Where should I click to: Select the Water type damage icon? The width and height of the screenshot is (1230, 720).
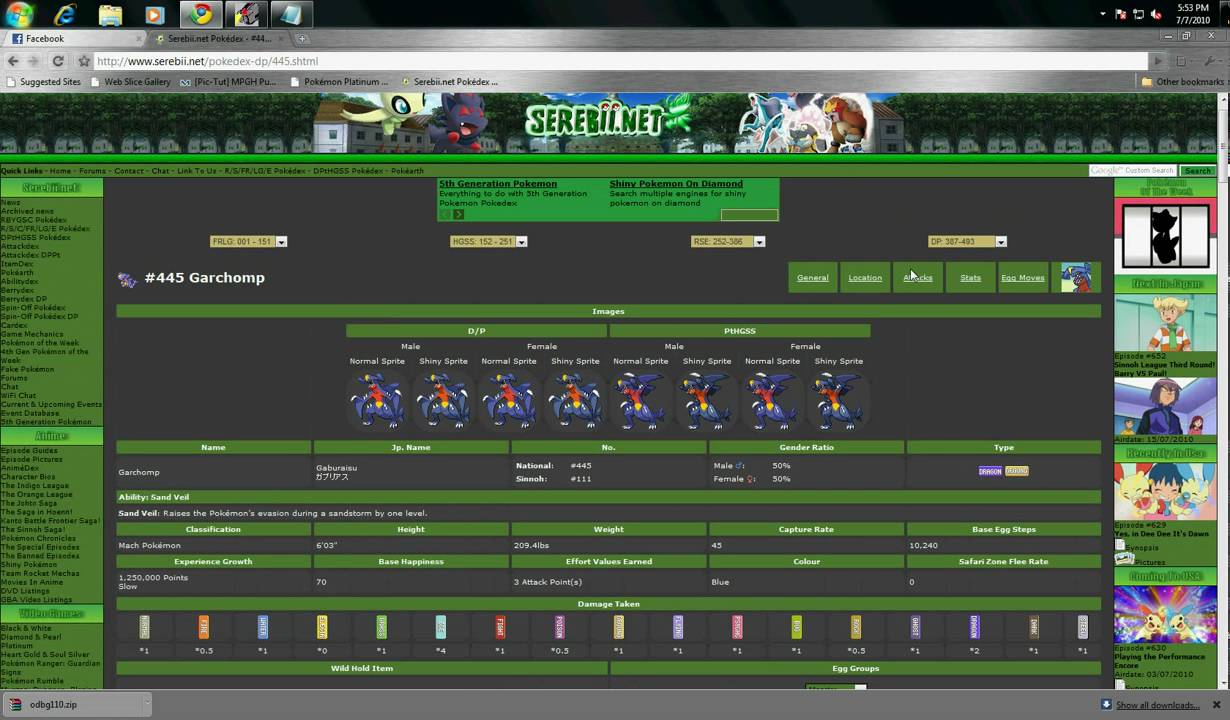pos(263,627)
